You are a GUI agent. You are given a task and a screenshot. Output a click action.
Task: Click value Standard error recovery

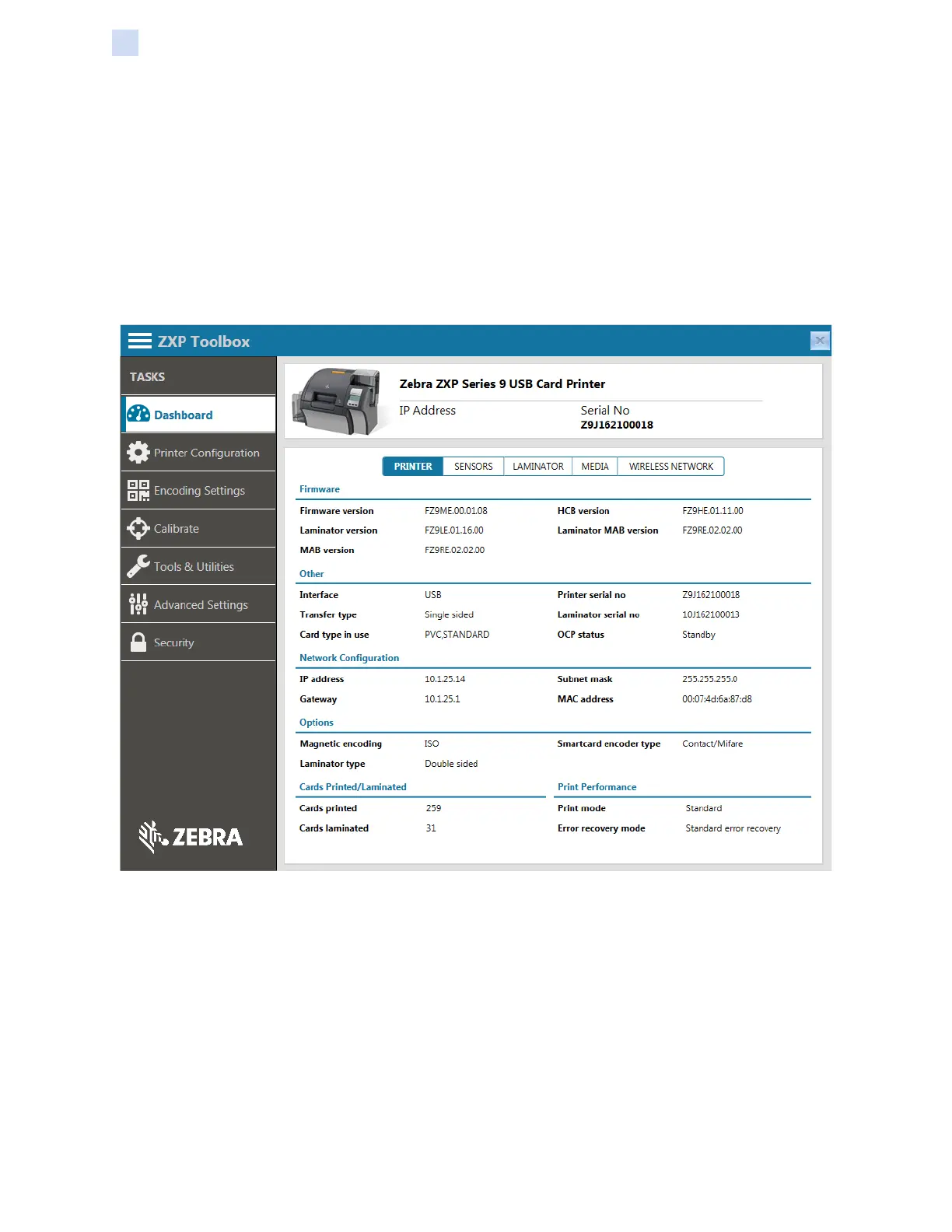pos(733,828)
